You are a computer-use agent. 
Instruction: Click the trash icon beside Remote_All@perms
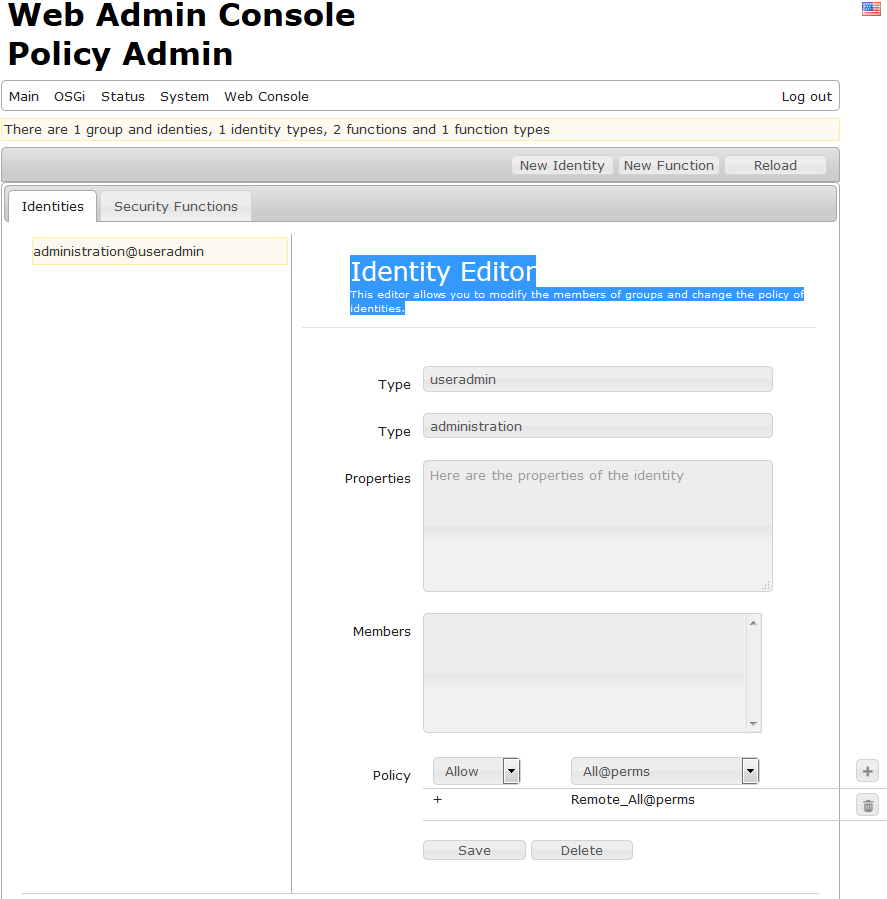[x=867, y=805]
